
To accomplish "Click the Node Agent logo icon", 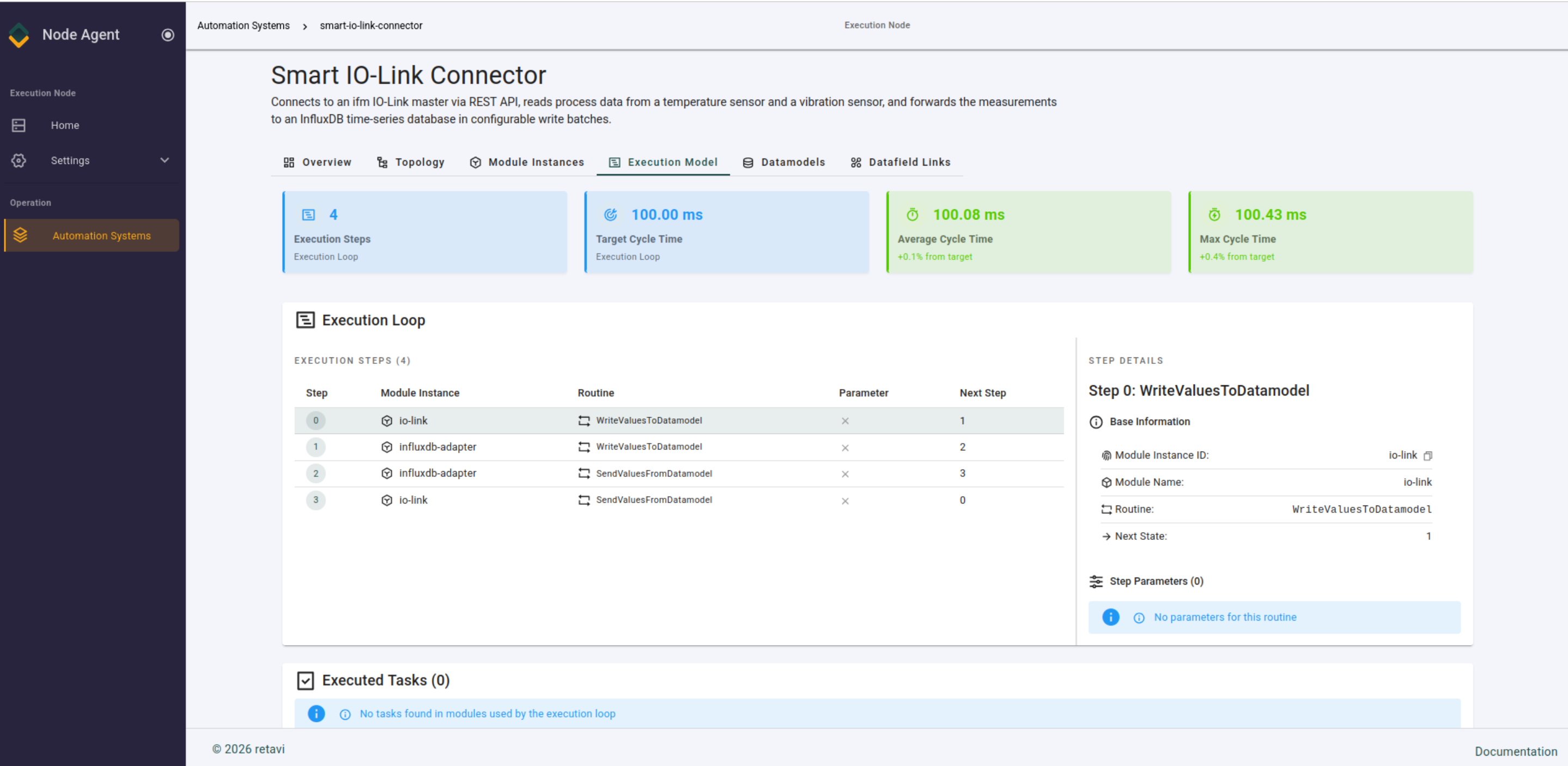I will click(x=19, y=35).
